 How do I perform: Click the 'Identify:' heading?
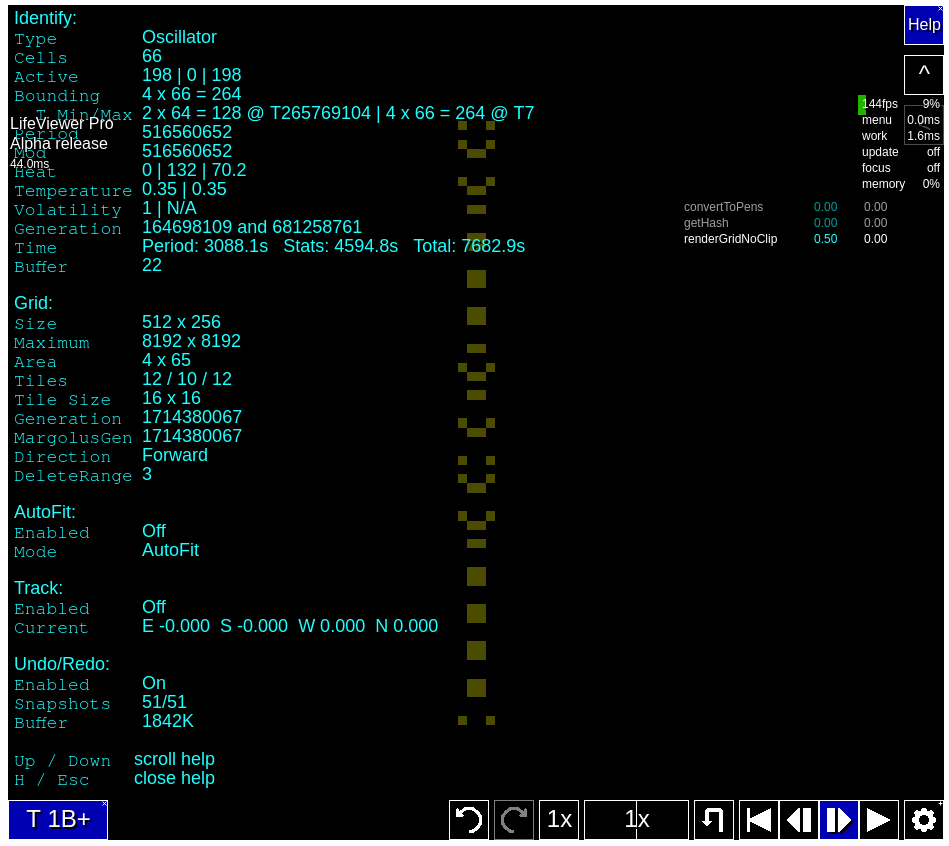tap(45, 18)
